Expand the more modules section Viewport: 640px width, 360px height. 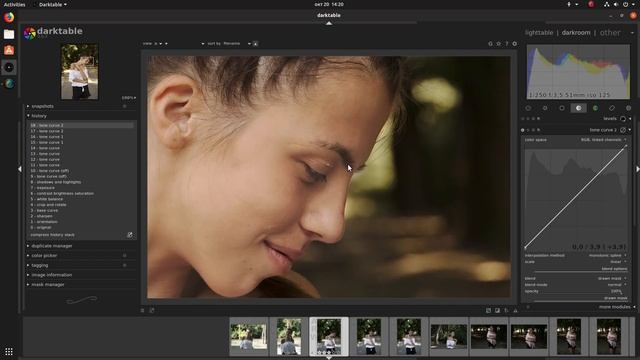pyautogui.click(x=616, y=307)
